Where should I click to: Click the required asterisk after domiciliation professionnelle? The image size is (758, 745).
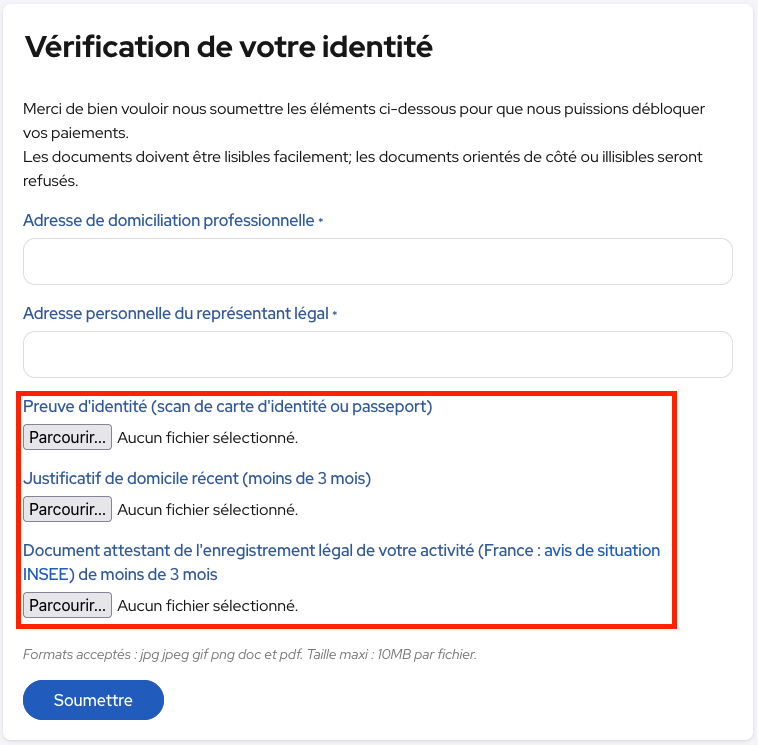tap(321, 220)
